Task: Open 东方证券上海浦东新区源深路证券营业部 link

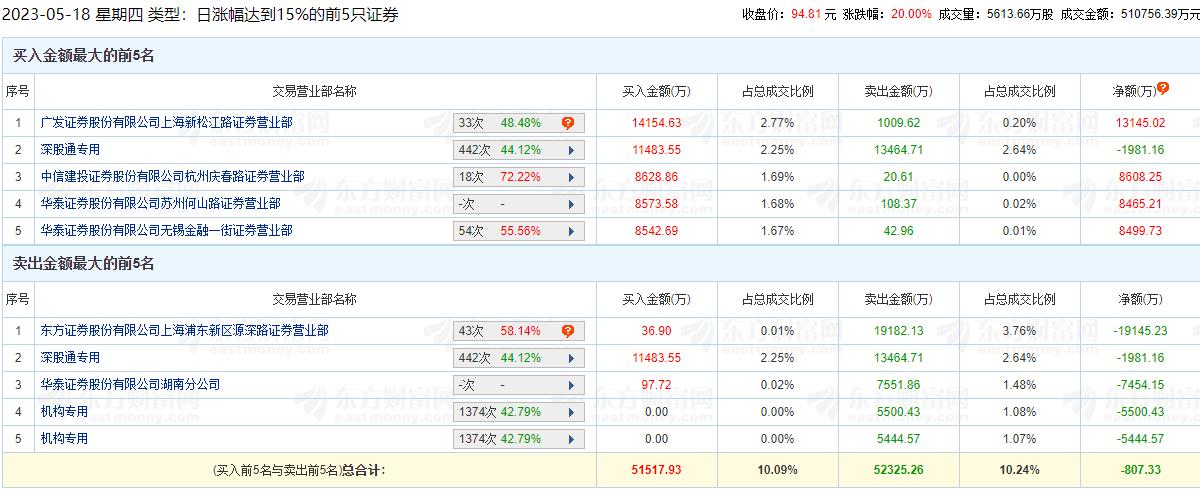Action: [x=185, y=330]
